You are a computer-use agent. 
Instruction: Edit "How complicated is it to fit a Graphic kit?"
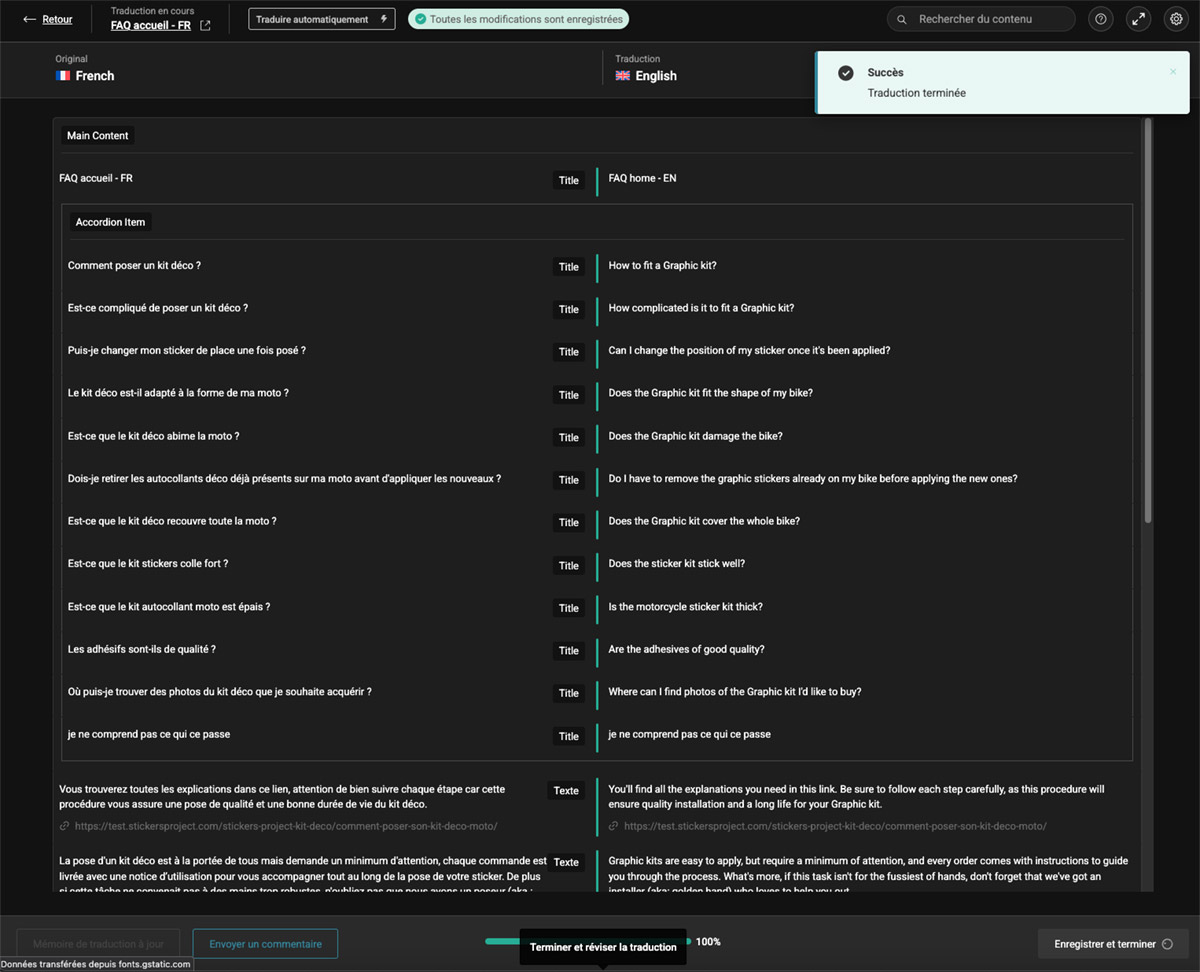coord(701,308)
